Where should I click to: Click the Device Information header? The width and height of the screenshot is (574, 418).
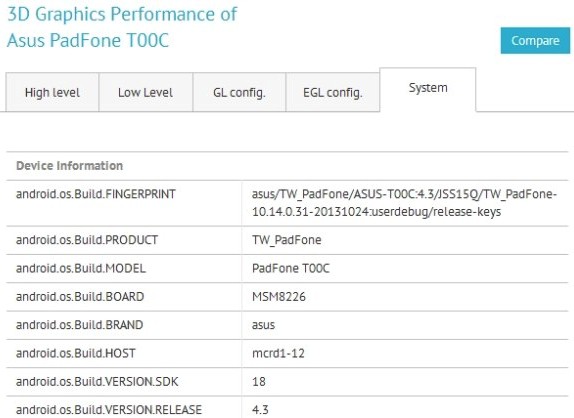coord(70,166)
